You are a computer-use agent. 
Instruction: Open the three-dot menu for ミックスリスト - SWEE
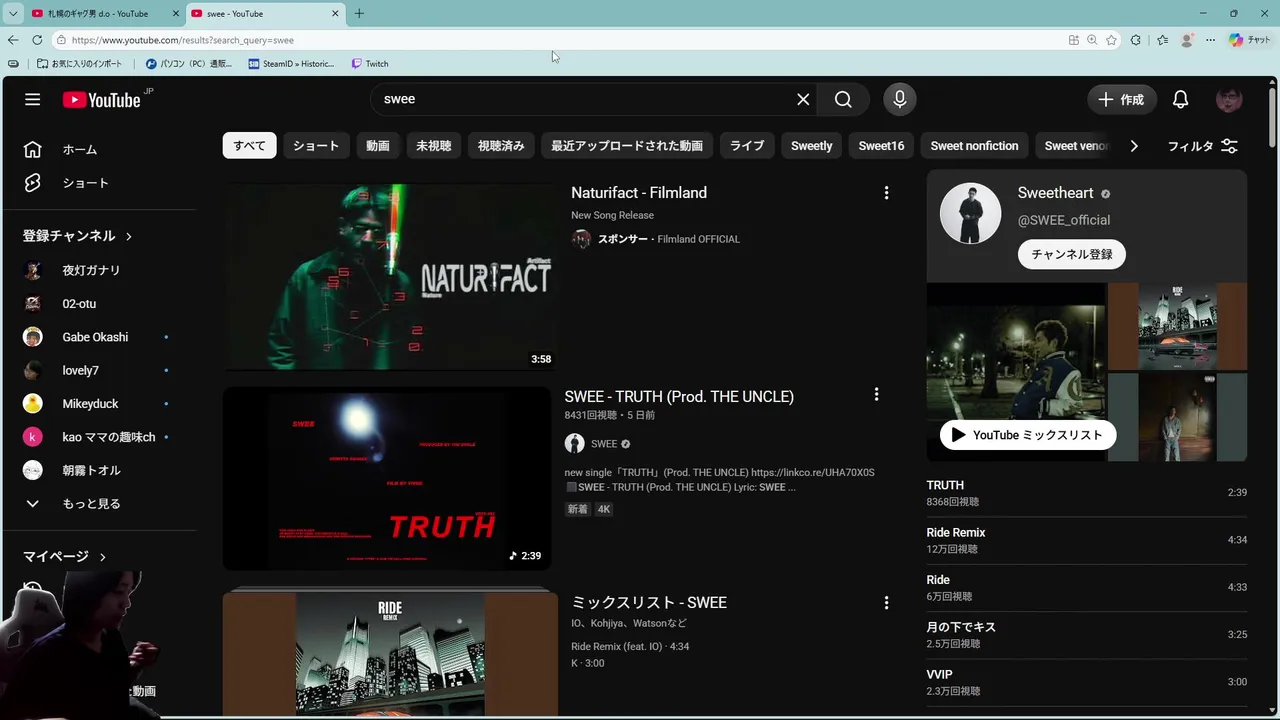click(886, 603)
